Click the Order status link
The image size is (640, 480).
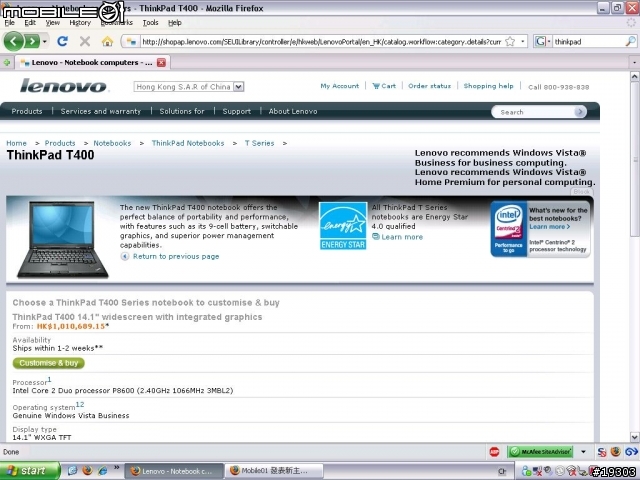[429, 86]
